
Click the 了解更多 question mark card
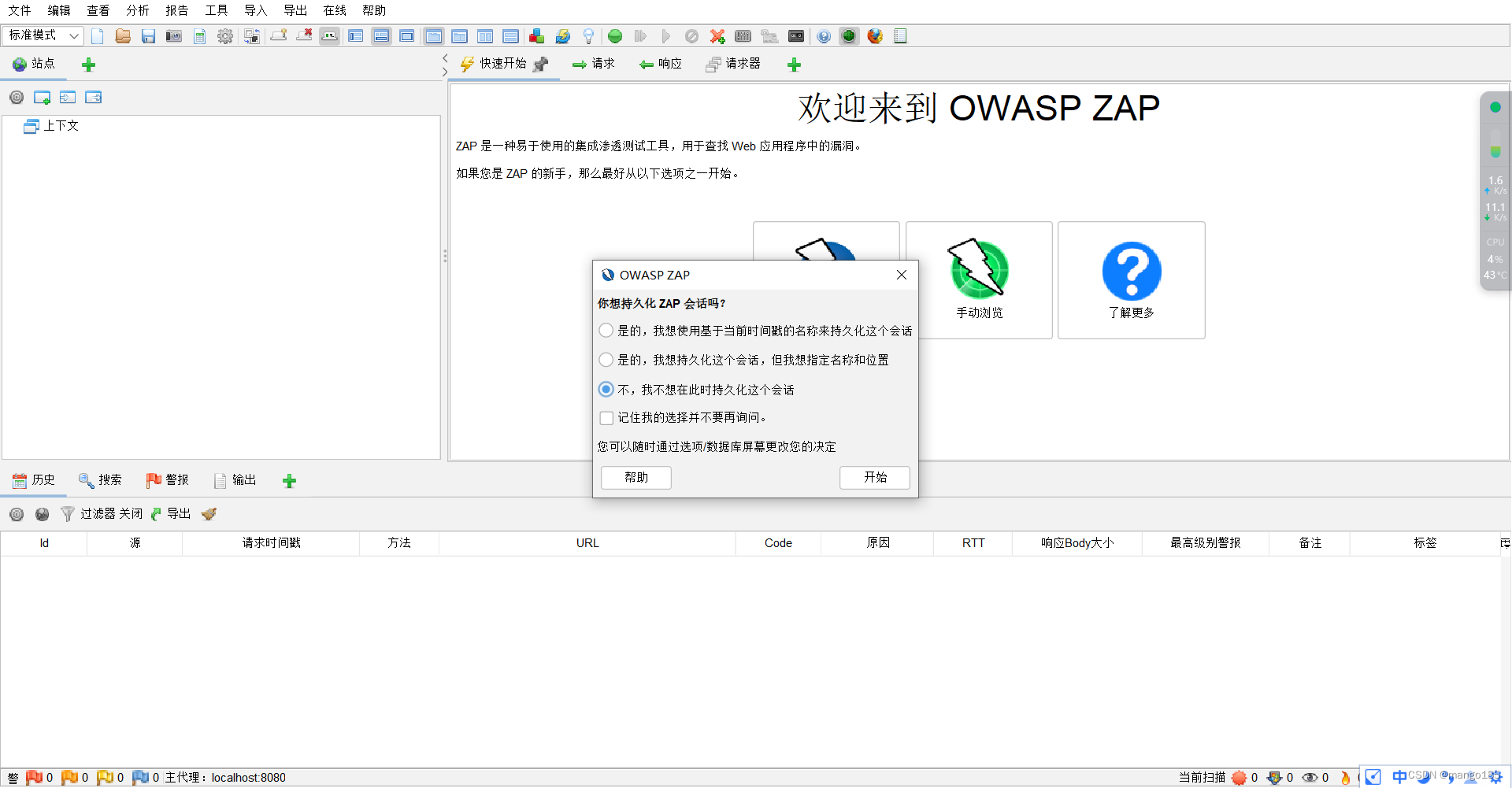point(1132,280)
